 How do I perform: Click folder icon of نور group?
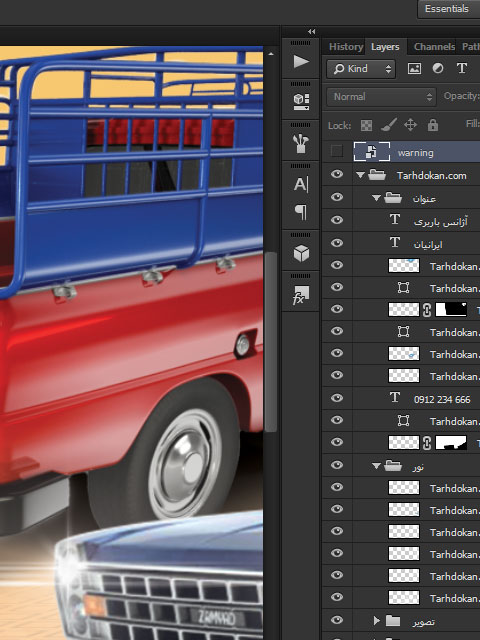[x=393, y=465]
